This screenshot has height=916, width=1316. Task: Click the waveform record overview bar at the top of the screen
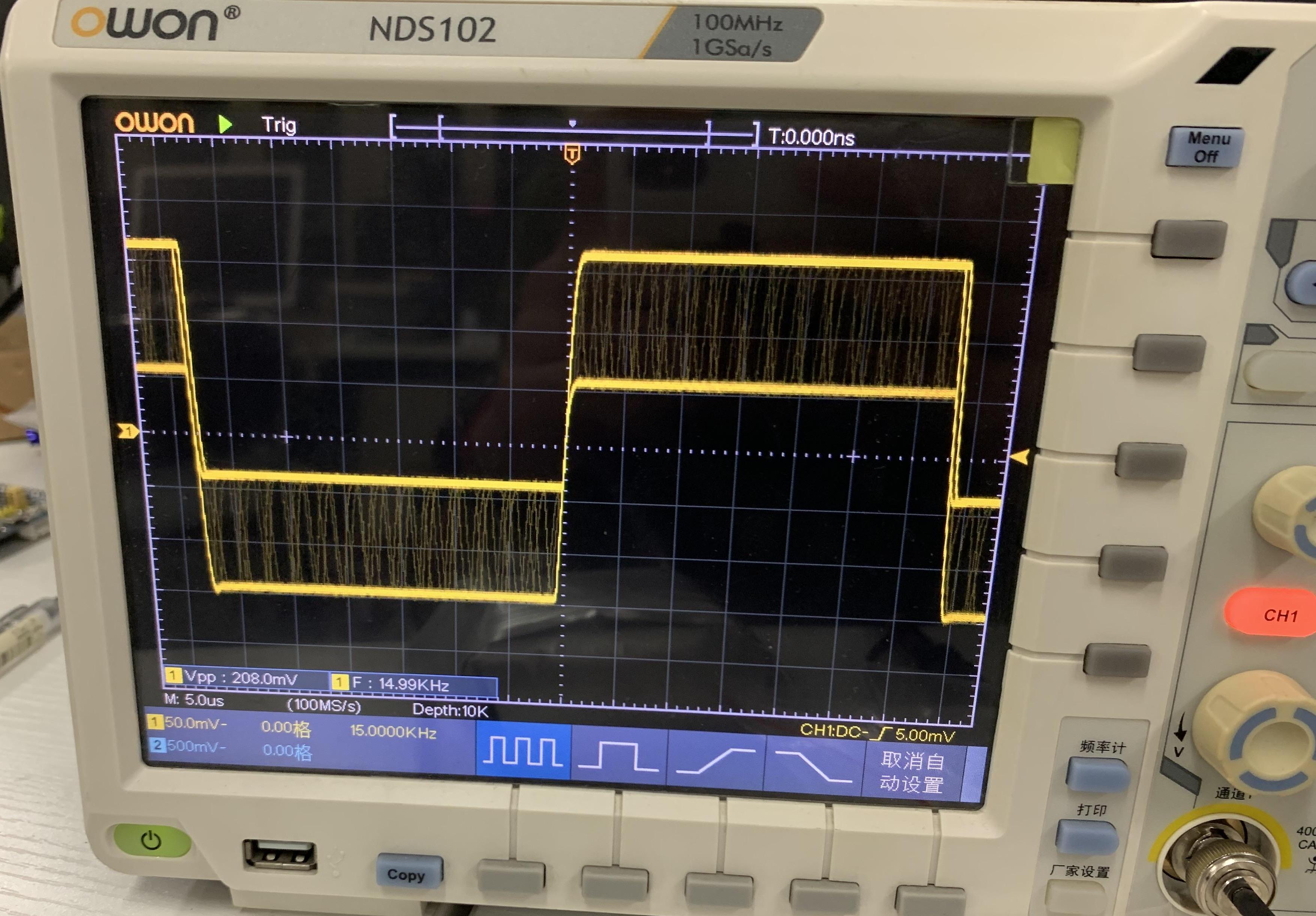pos(575,130)
